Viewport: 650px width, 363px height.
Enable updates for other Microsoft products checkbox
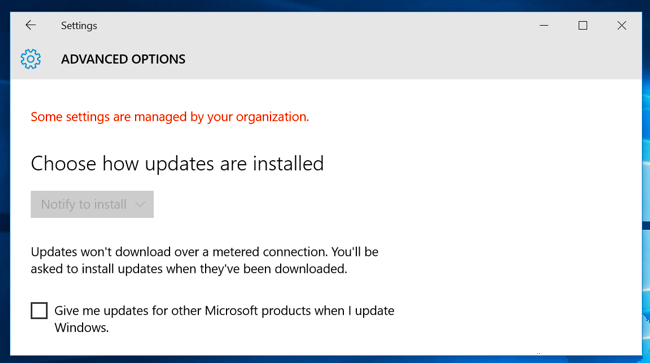tap(39, 310)
